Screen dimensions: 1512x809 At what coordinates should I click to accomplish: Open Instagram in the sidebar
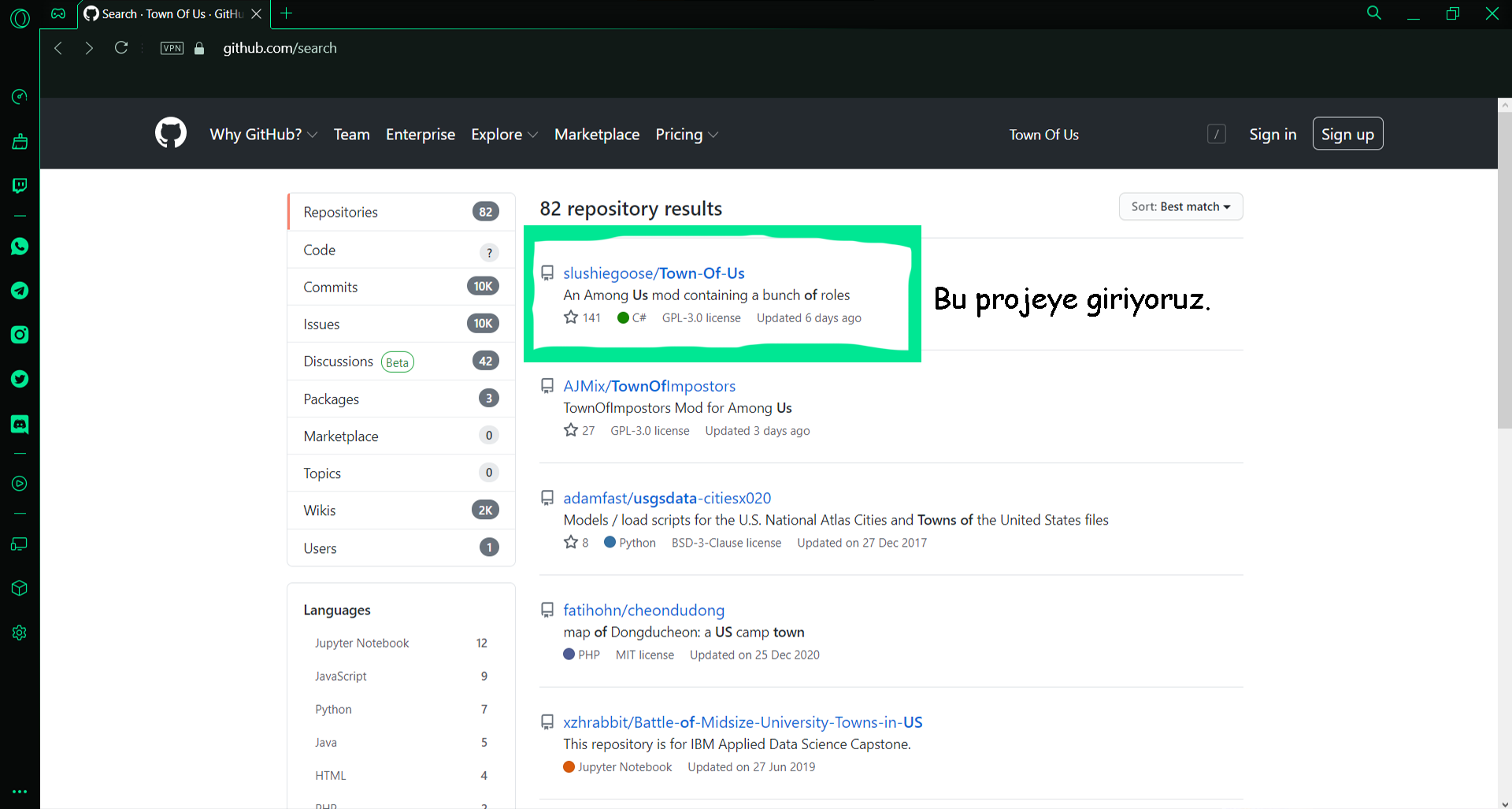pyautogui.click(x=20, y=335)
